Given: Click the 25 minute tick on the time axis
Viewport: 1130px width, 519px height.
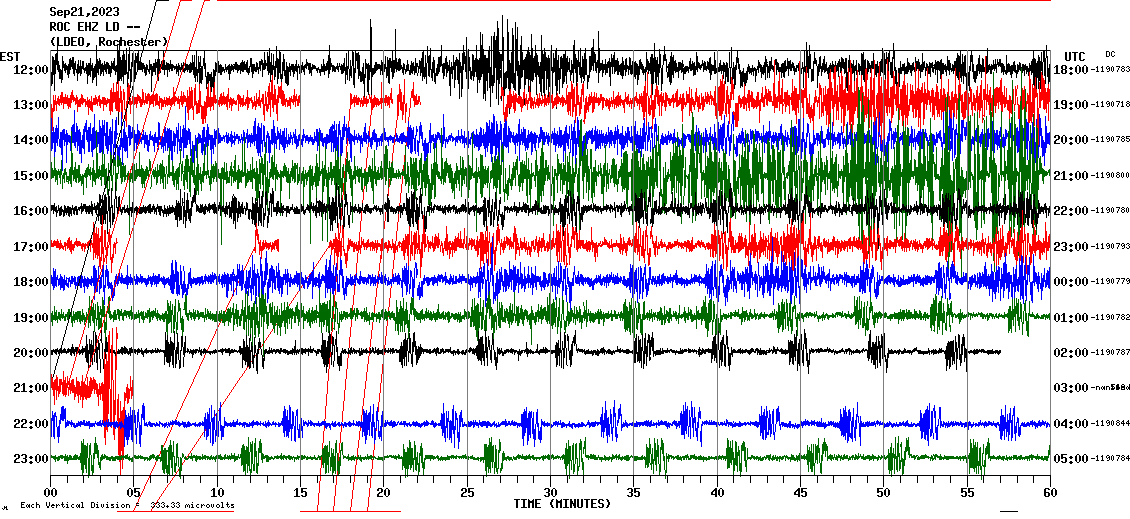Looking at the screenshot, I should [x=467, y=493].
